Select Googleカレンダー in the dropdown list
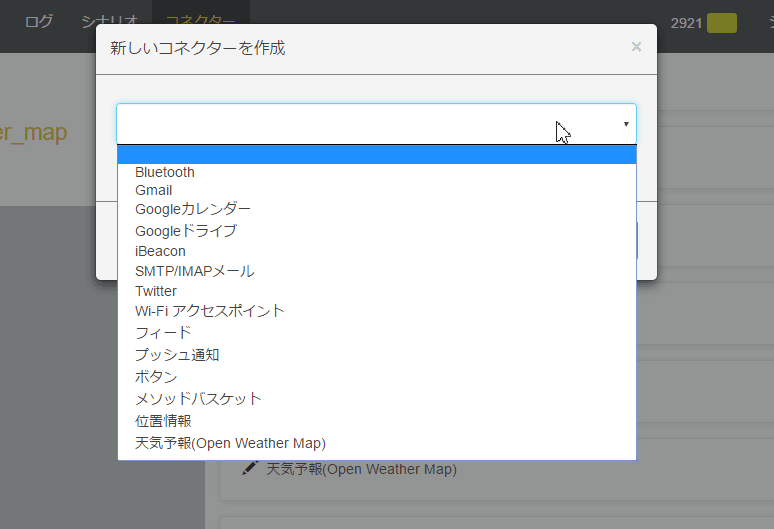 pos(193,209)
